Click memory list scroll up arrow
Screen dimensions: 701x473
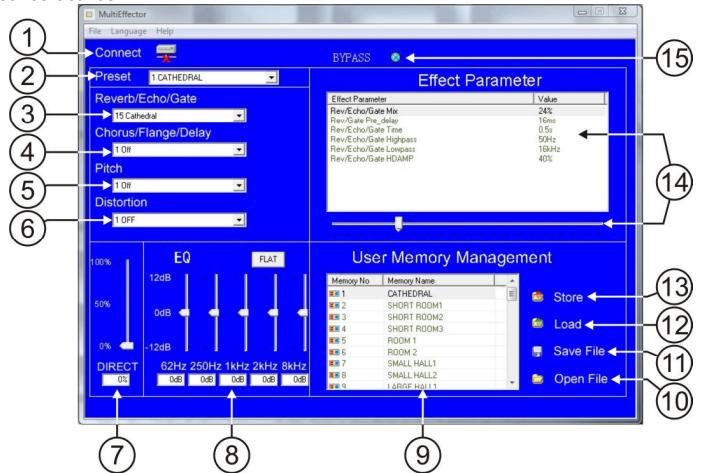click(512, 281)
